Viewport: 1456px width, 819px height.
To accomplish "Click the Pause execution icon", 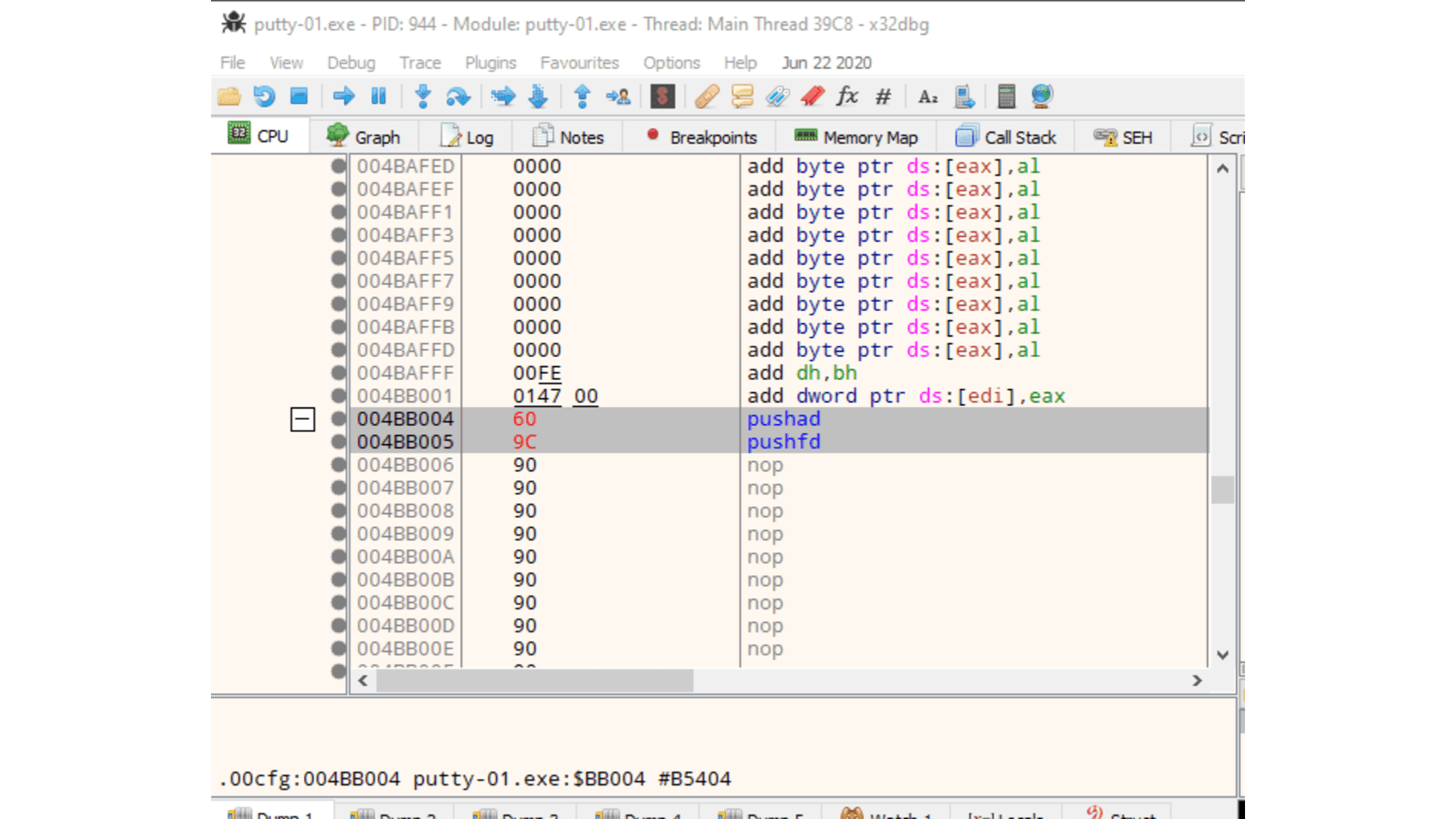I will (378, 96).
